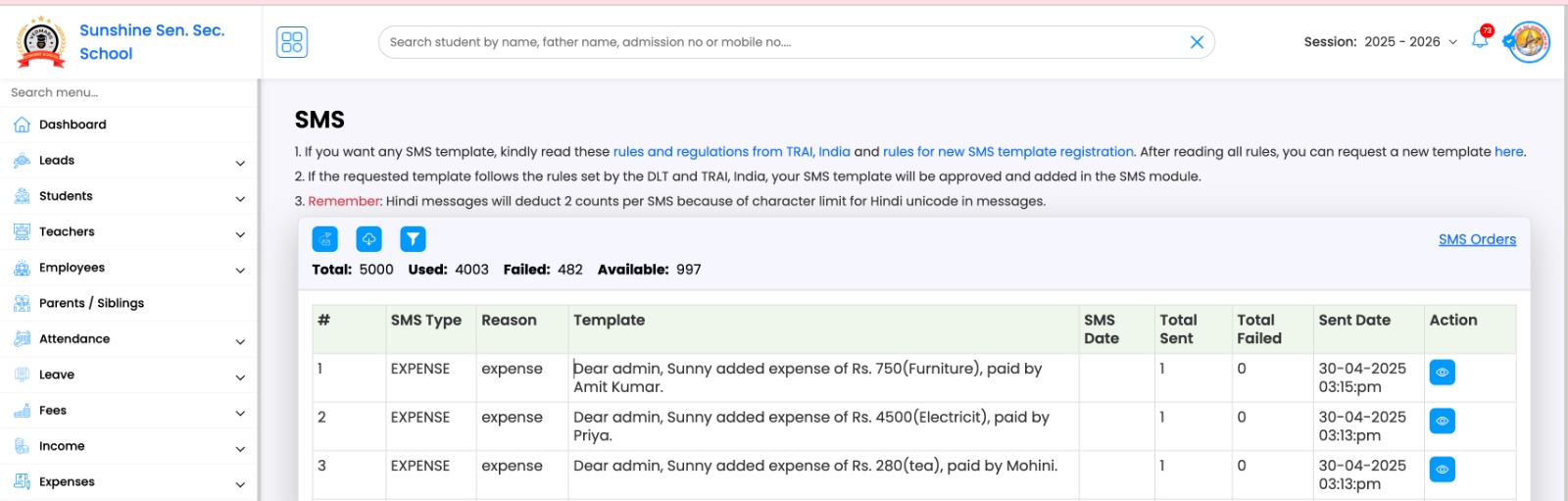
Task: Select the Fees menu label
Action: (x=53, y=410)
